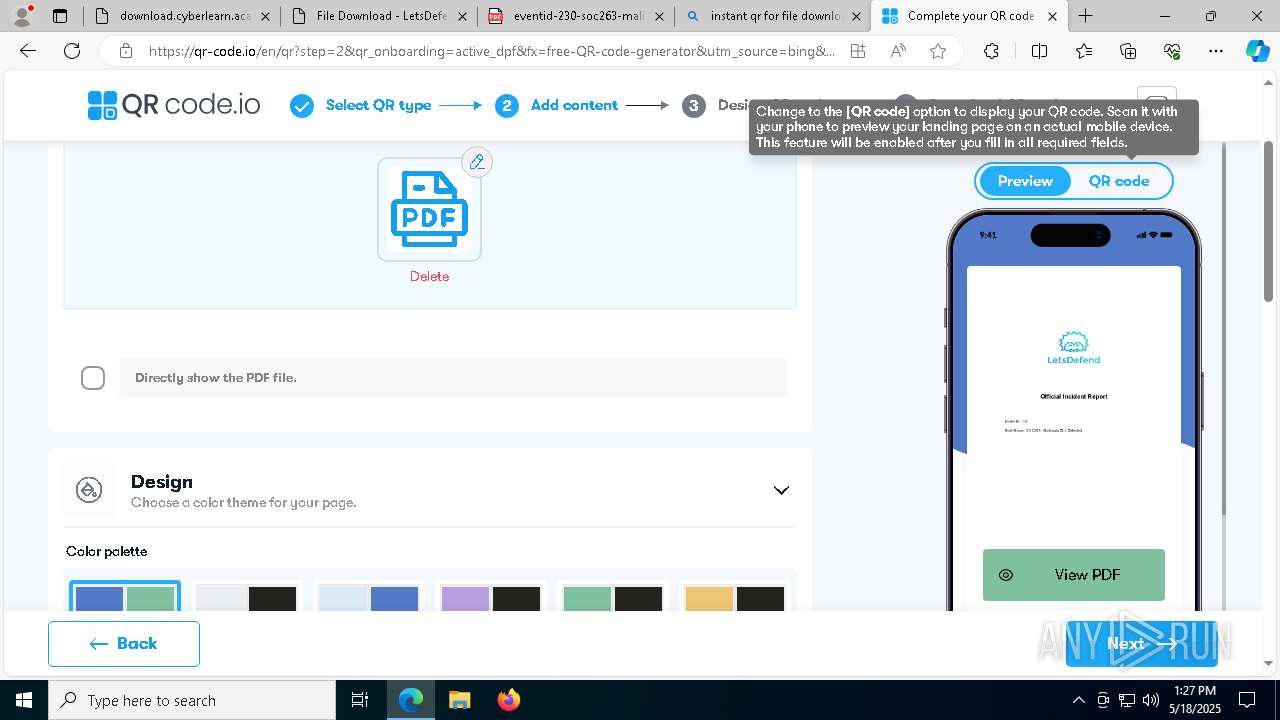1280x720 pixels.
Task: Open the Edge profile icon
Action: 22,16
